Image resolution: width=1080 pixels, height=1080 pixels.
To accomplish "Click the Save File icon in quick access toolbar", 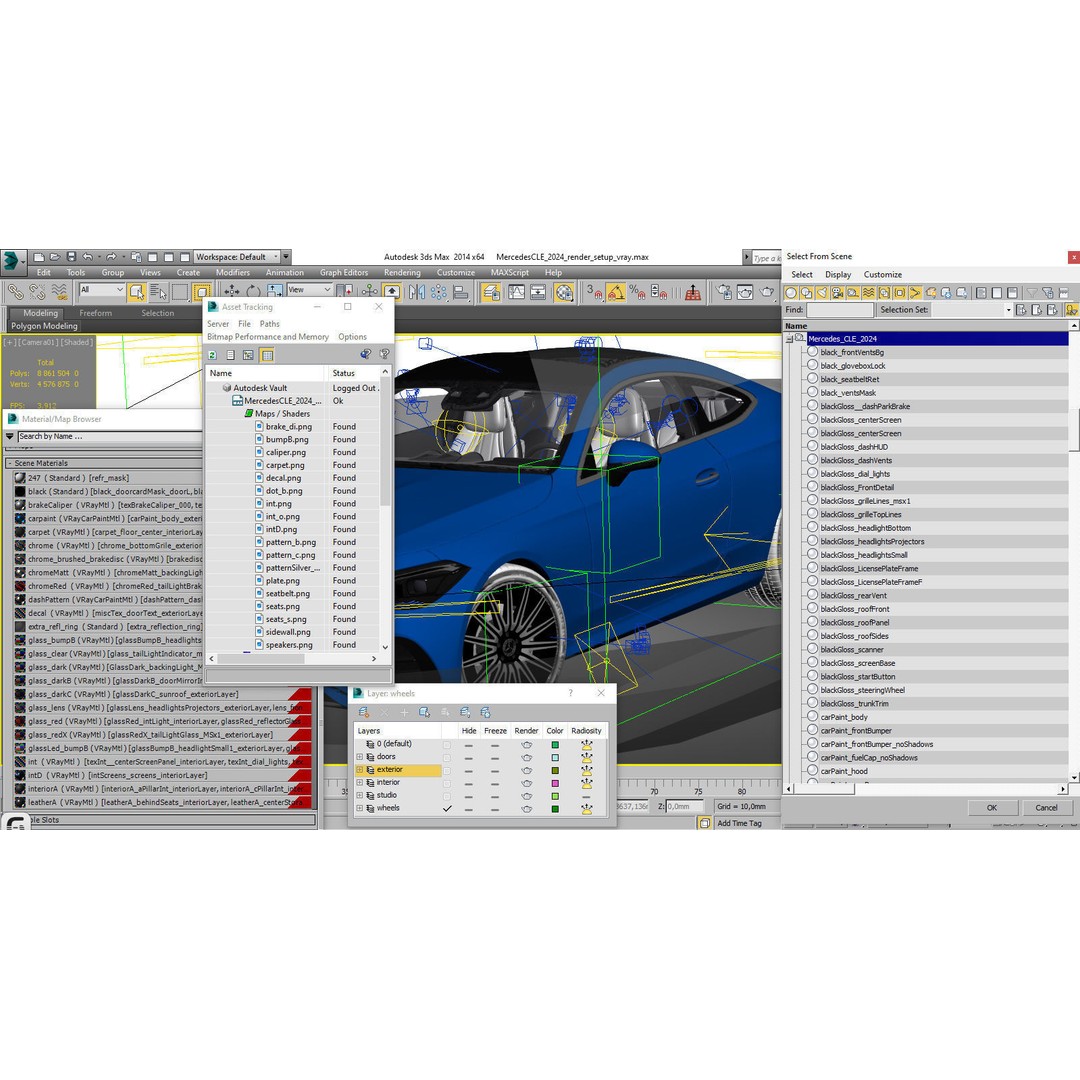I will (72, 257).
